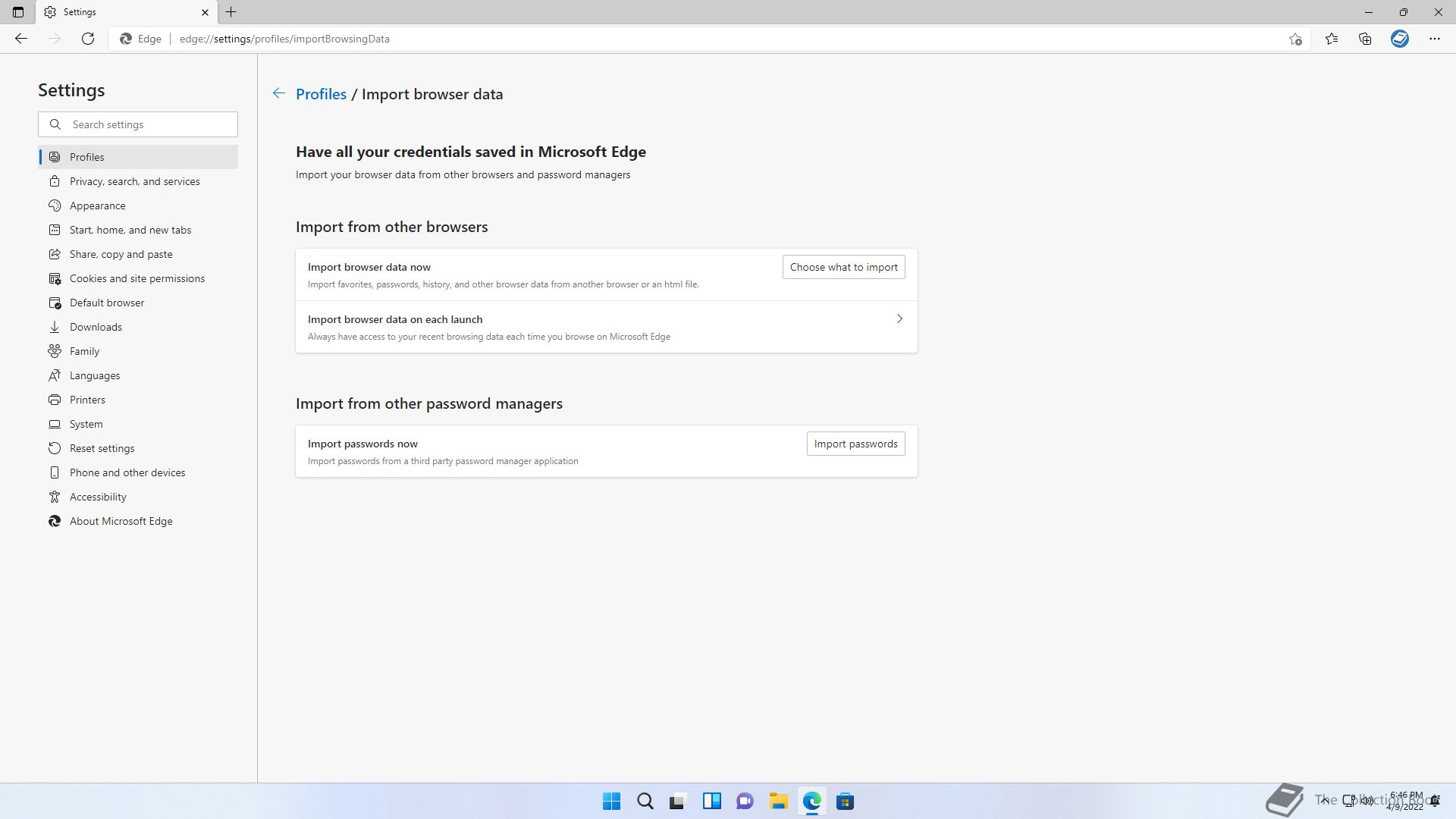Image resolution: width=1456 pixels, height=819 pixels.
Task: Open the Widgets taskbar icon
Action: coord(711,802)
